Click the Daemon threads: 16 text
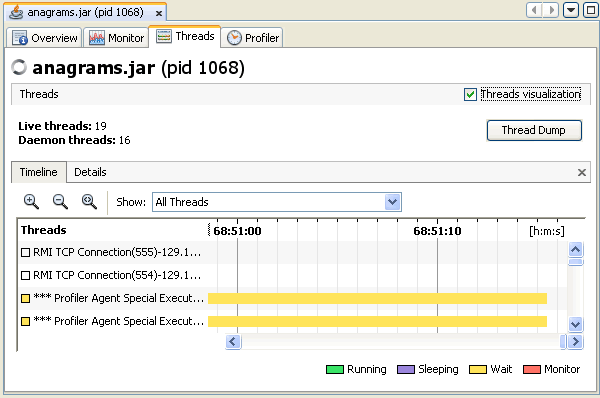This screenshot has width=600, height=398. pyautogui.click(x=74, y=140)
